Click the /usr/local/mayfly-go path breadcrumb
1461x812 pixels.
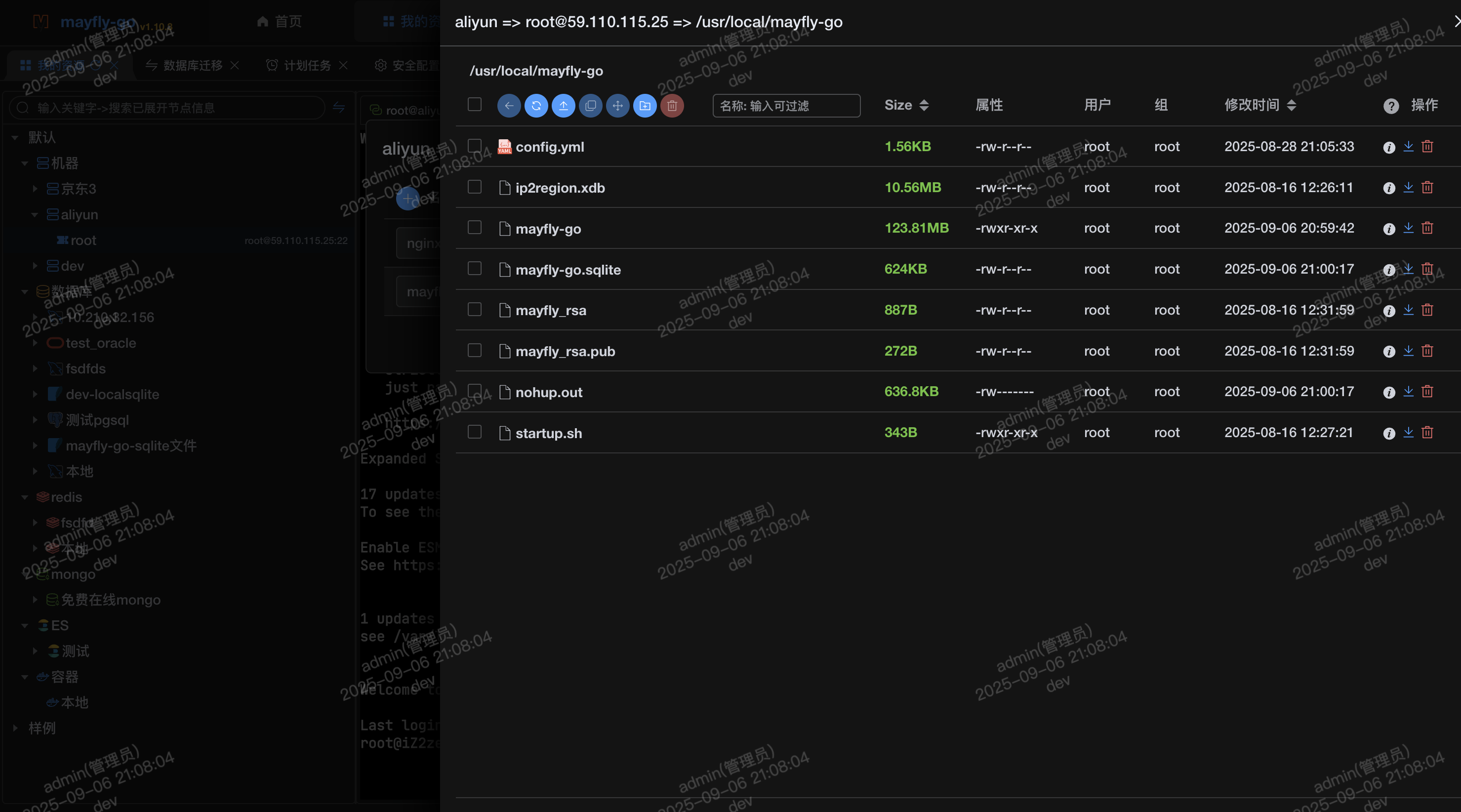pos(536,71)
